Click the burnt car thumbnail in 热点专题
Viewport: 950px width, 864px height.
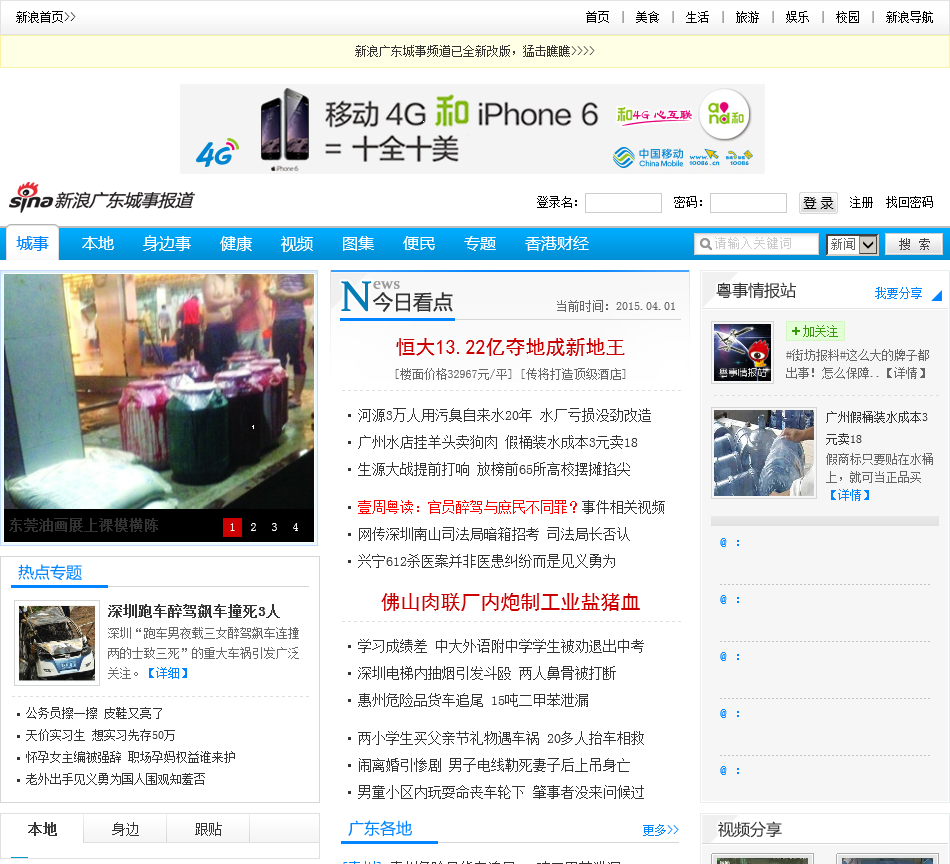coord(57,643)
